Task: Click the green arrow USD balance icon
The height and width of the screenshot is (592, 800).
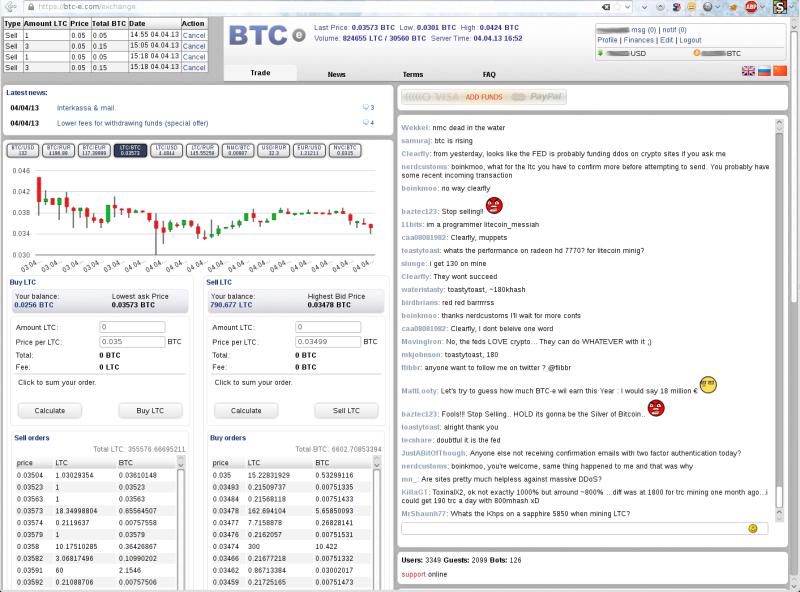Action: tap(600, 52)
